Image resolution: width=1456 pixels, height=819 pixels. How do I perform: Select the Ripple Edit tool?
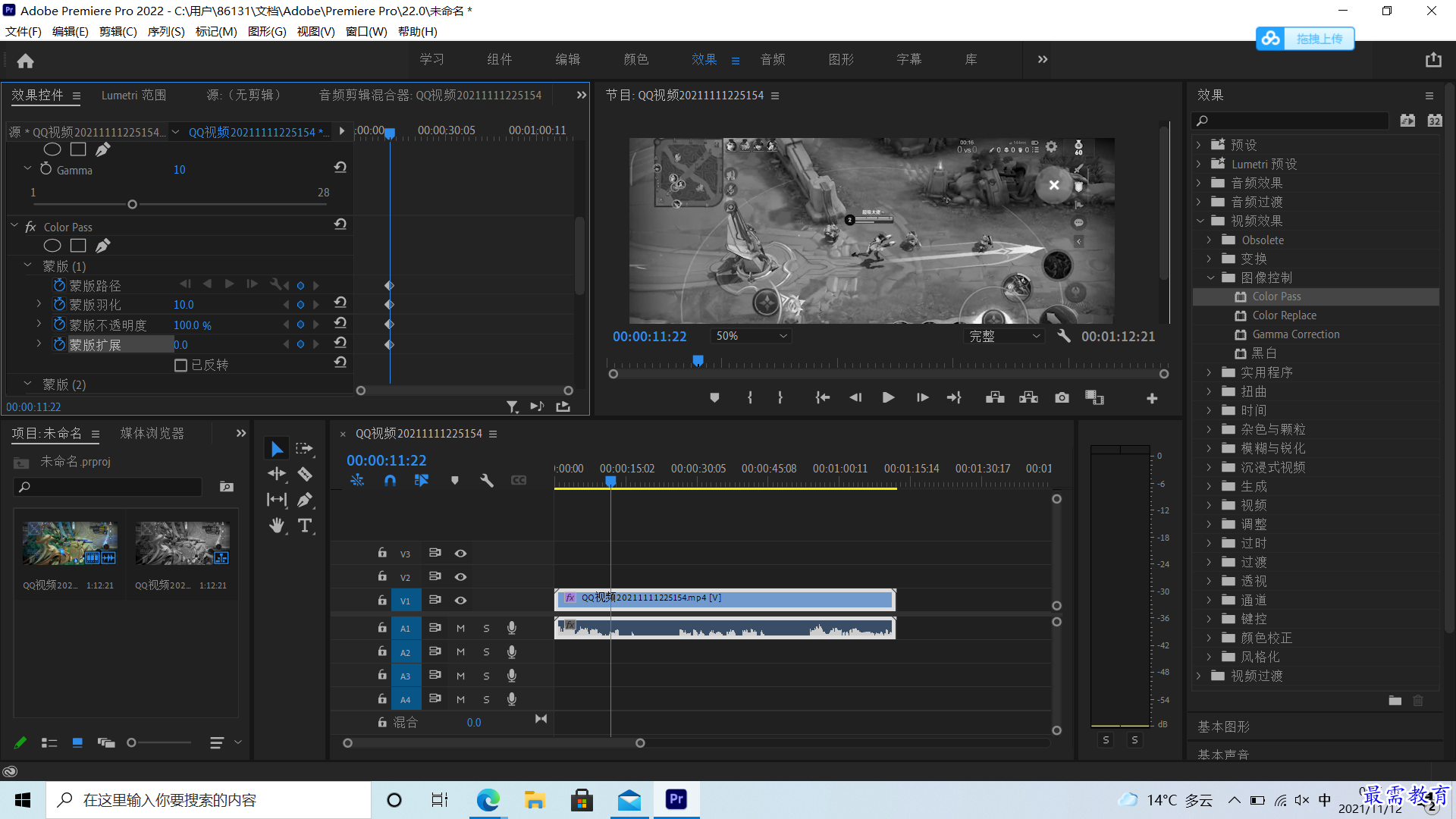[x=277, y=474]
